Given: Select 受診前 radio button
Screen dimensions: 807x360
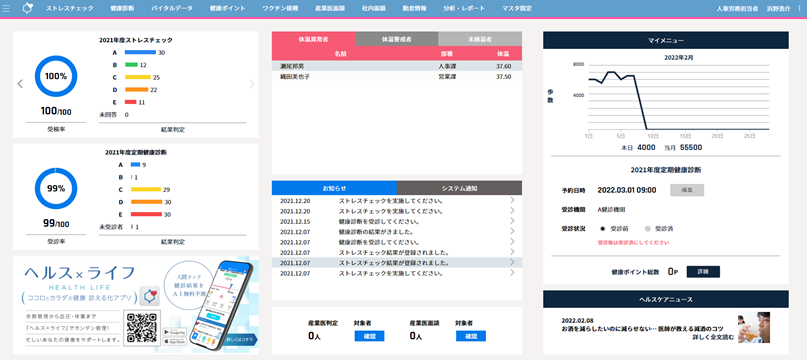Looking at the screenshot, I should click(603, 228).
